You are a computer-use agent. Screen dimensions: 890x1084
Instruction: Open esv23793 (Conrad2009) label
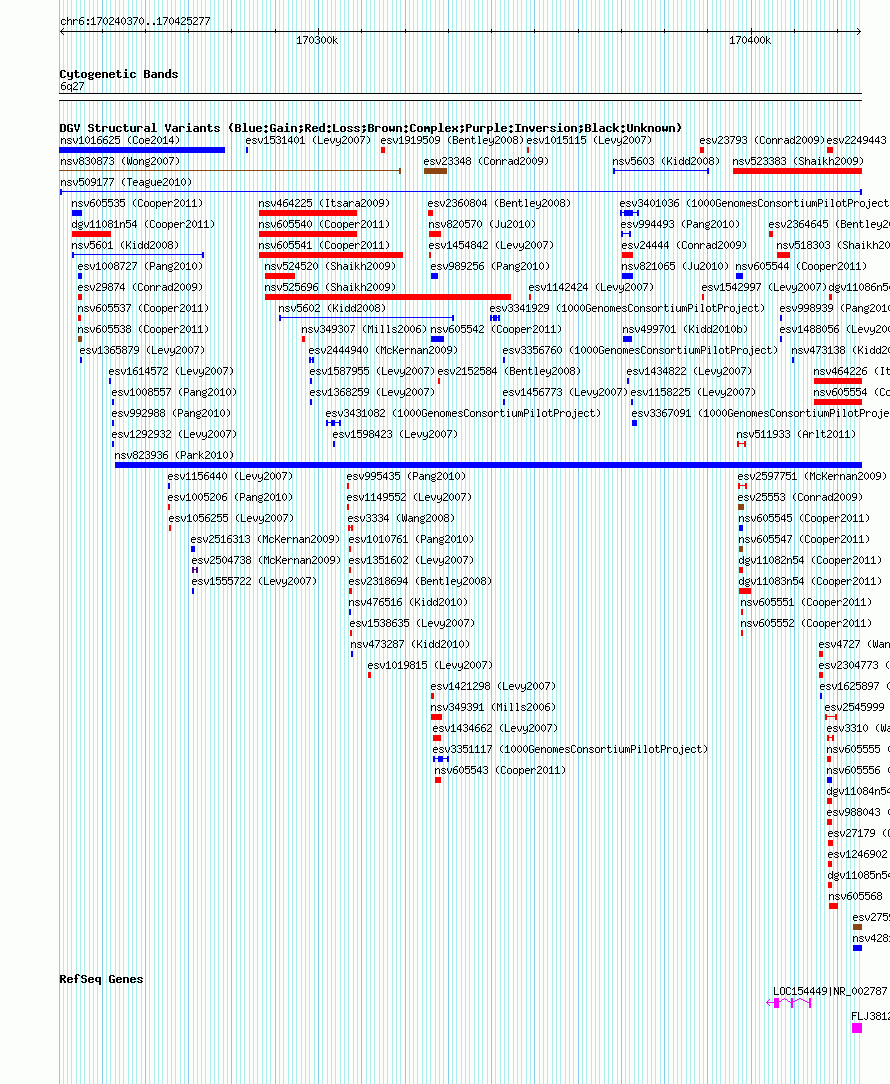pyautogui.click(x=762, y=140)
